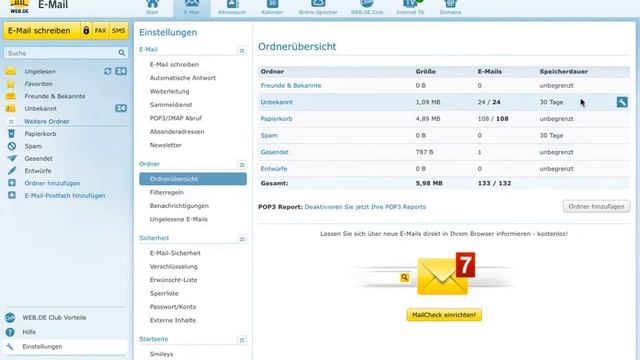Image resolution: width=640 pixels, height=360 pixels.
Task: Collapse the Ordner settings section
Action: [242, 165]
